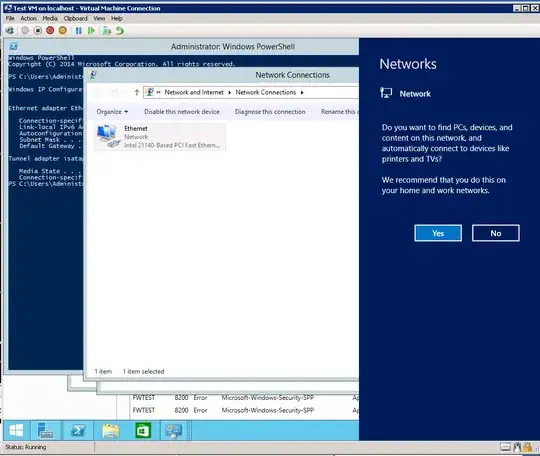Viewport: 540px width, 456px height.
Task: Click the Control Panel taskbar icon
Action: point(174,430)
